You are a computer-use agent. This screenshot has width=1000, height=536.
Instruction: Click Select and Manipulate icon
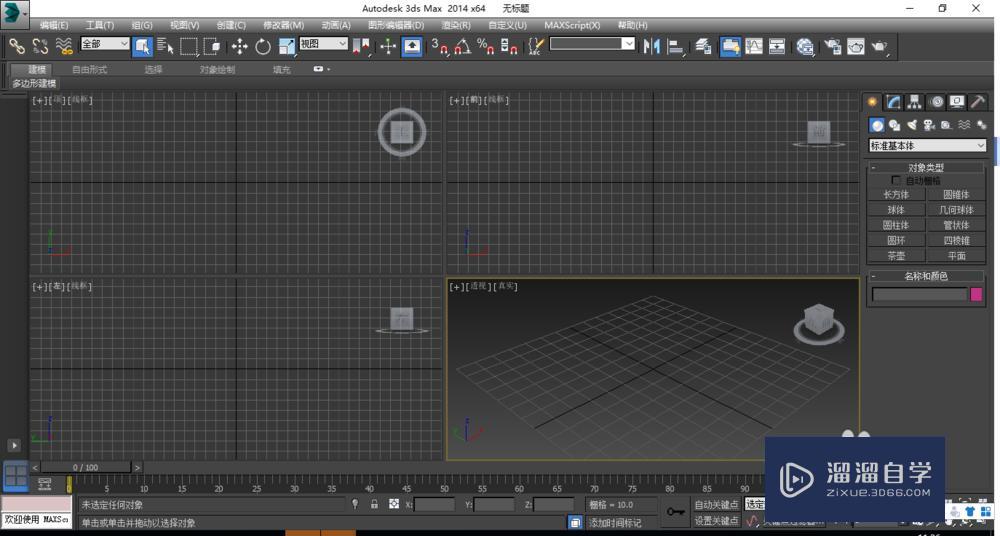coord(388,46)
